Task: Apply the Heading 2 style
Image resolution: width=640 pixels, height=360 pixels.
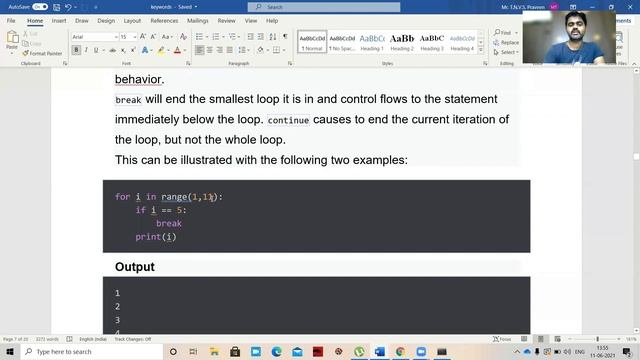Action: pos(402,42)
